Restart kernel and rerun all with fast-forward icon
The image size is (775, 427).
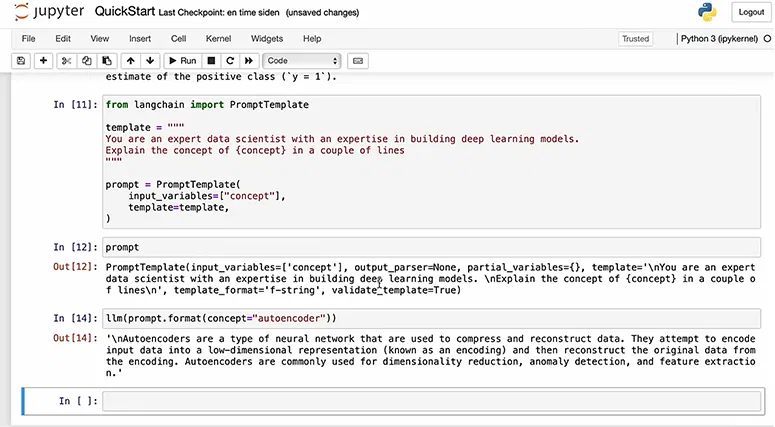tap(249, 61)
